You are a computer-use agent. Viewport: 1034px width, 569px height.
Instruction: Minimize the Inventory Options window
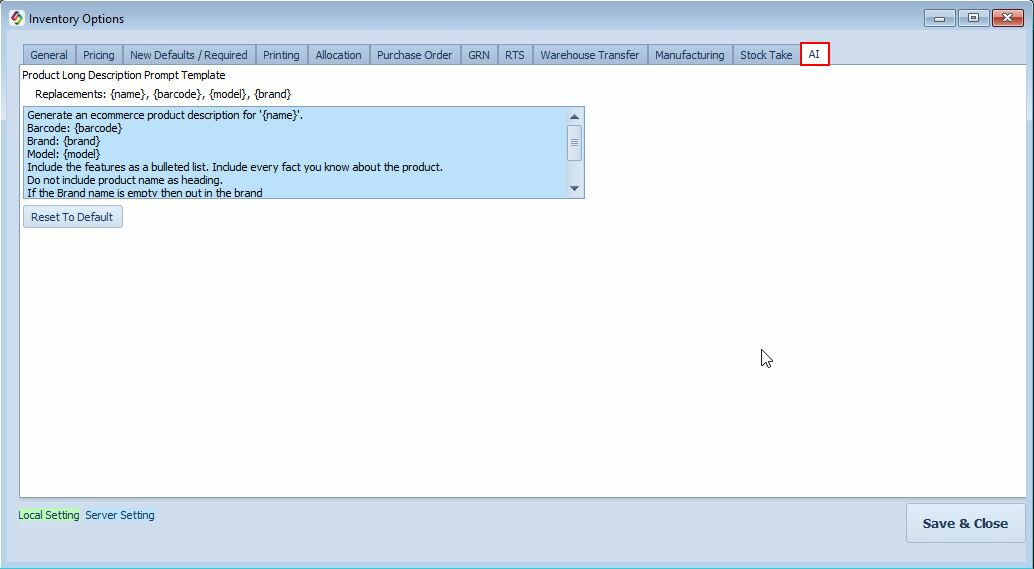tap(939, 18)
